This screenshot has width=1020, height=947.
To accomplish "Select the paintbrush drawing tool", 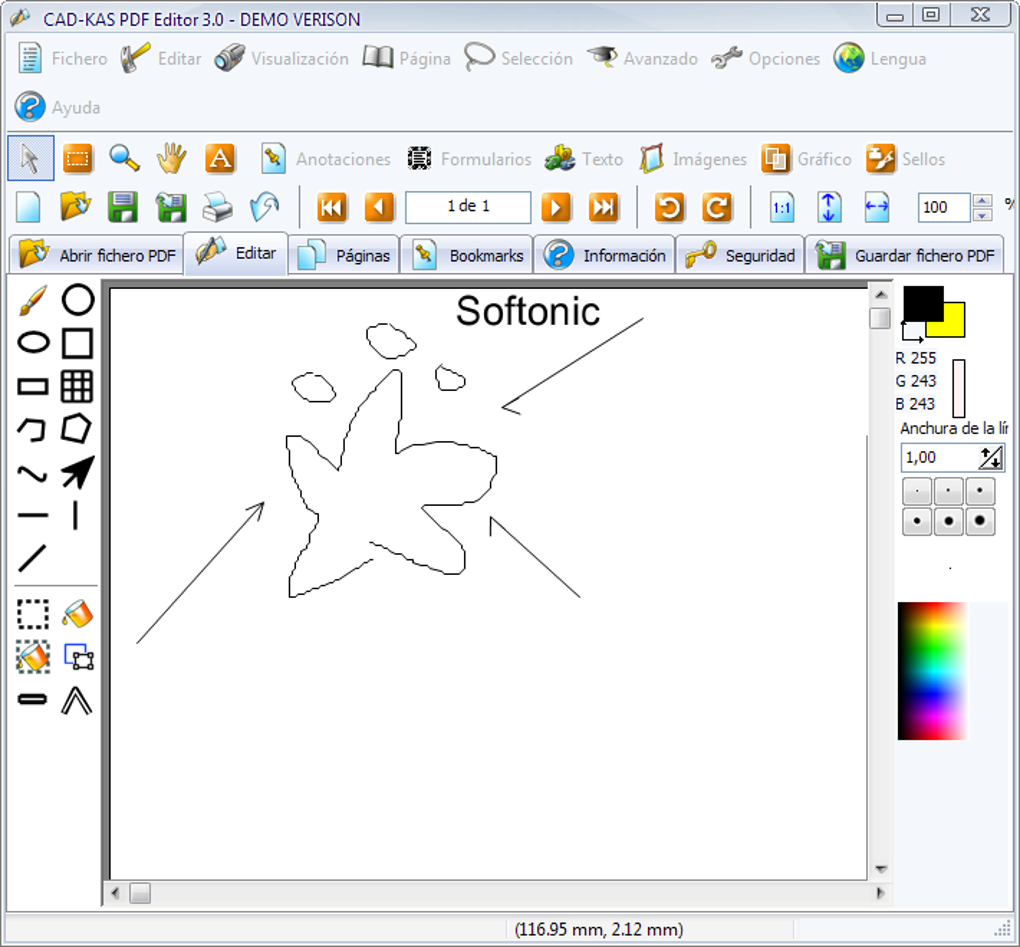I will pyautogui.click(x=33, y=300).
